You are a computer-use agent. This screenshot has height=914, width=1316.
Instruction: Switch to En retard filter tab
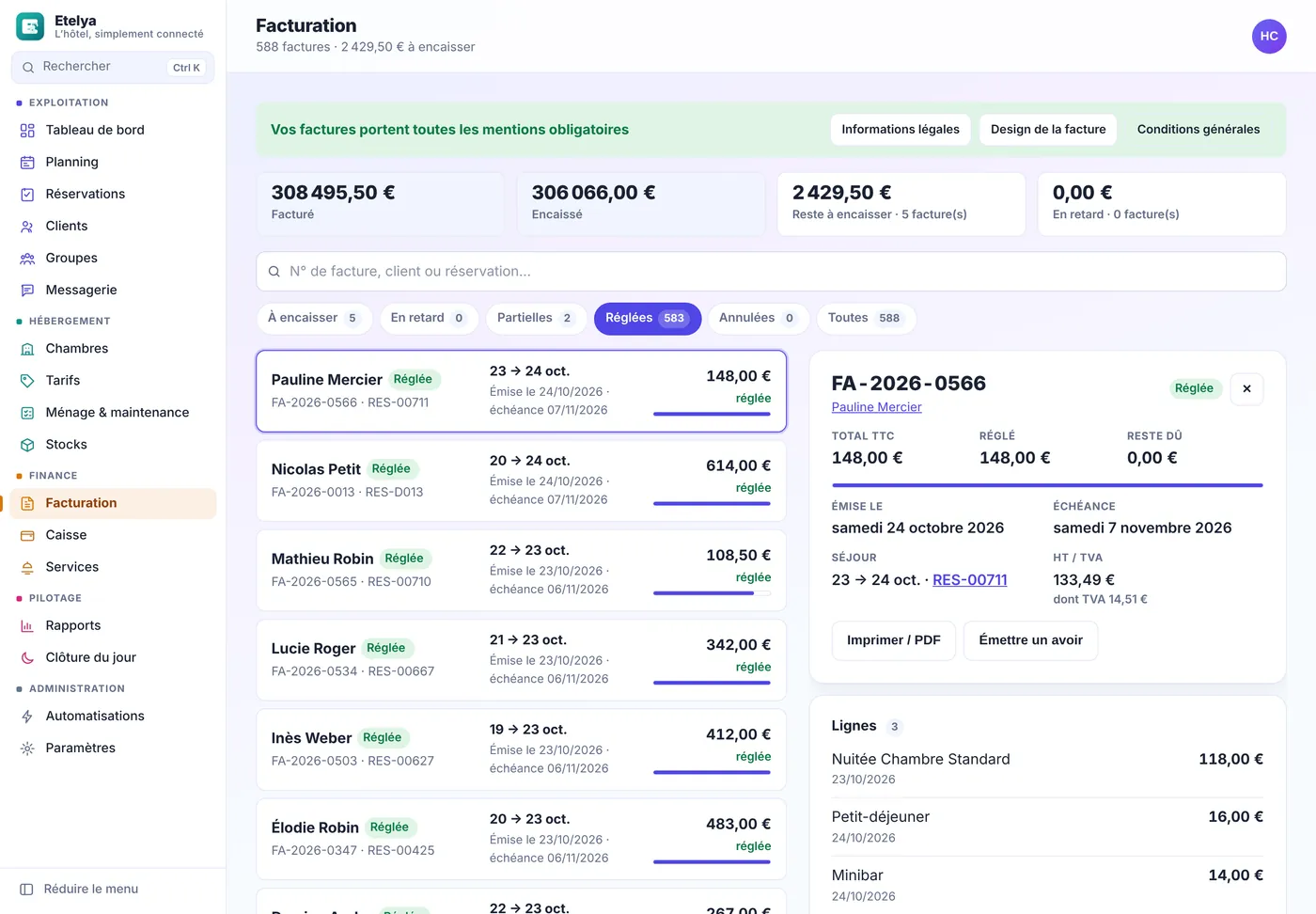click(429, 318)
